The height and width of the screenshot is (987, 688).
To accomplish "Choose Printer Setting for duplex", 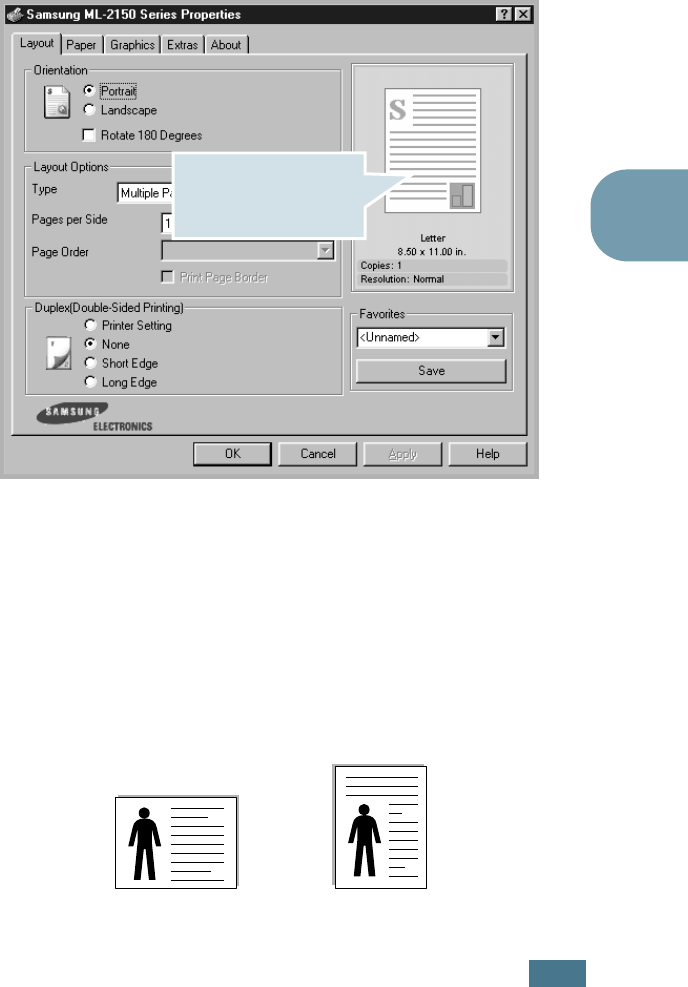I will coord(128,325).
